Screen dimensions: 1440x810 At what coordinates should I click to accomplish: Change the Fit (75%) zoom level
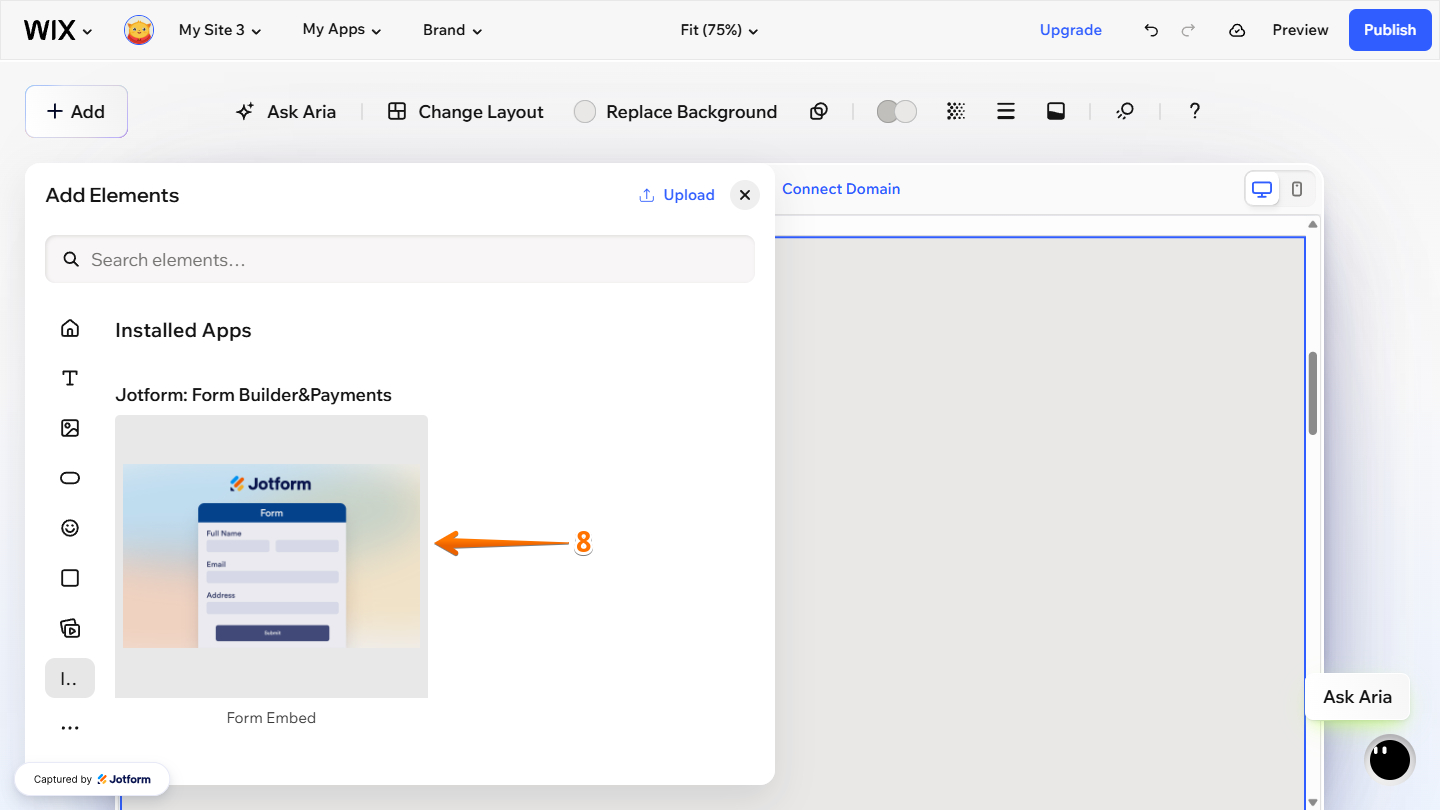[719, 30]
